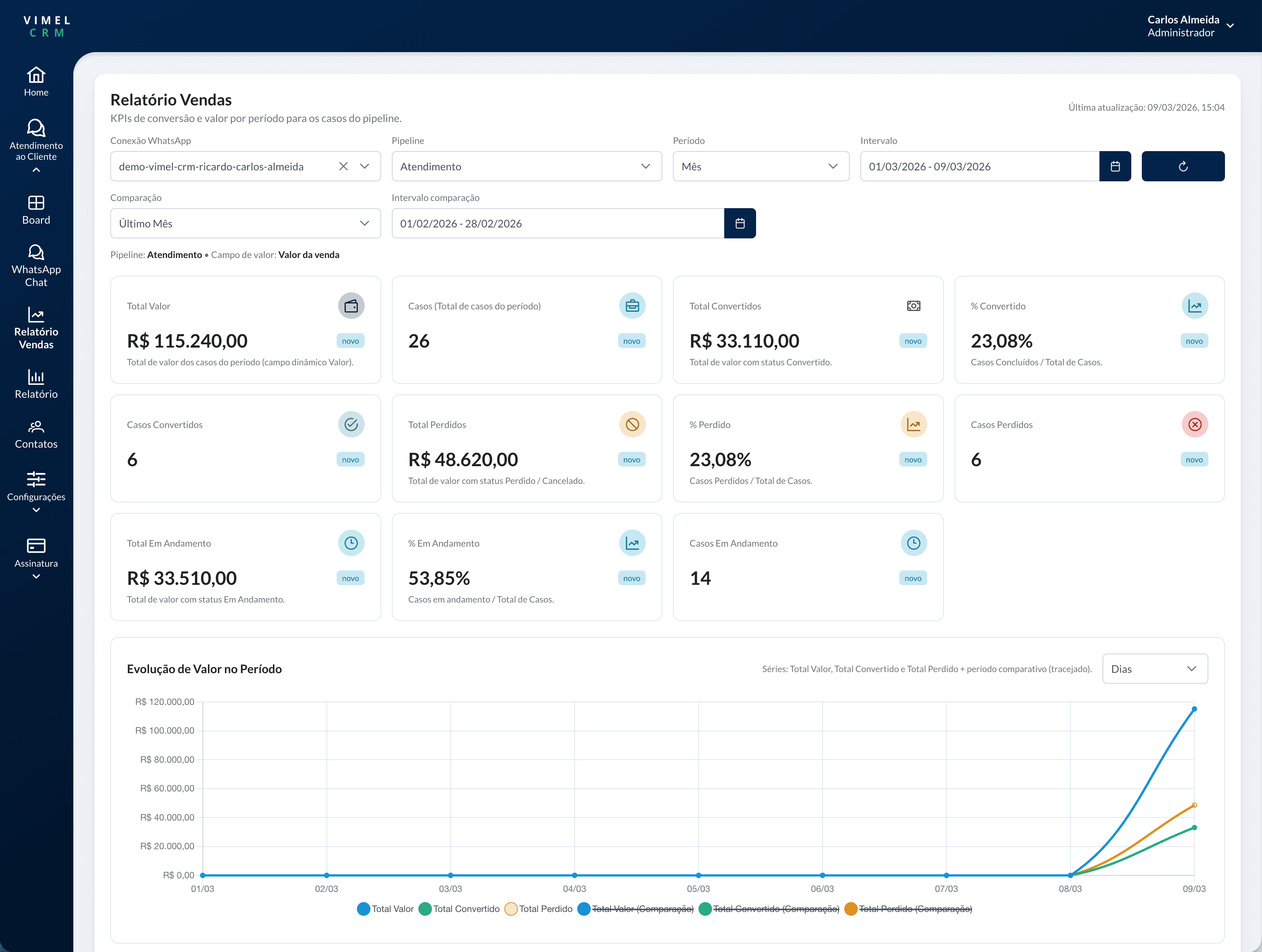
Task: Open the Relatório section in the sidebar
Action: (36, 384)
